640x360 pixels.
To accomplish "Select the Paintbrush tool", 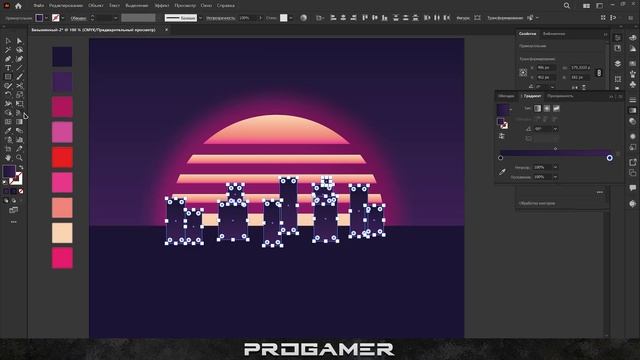I will (19, 77).
